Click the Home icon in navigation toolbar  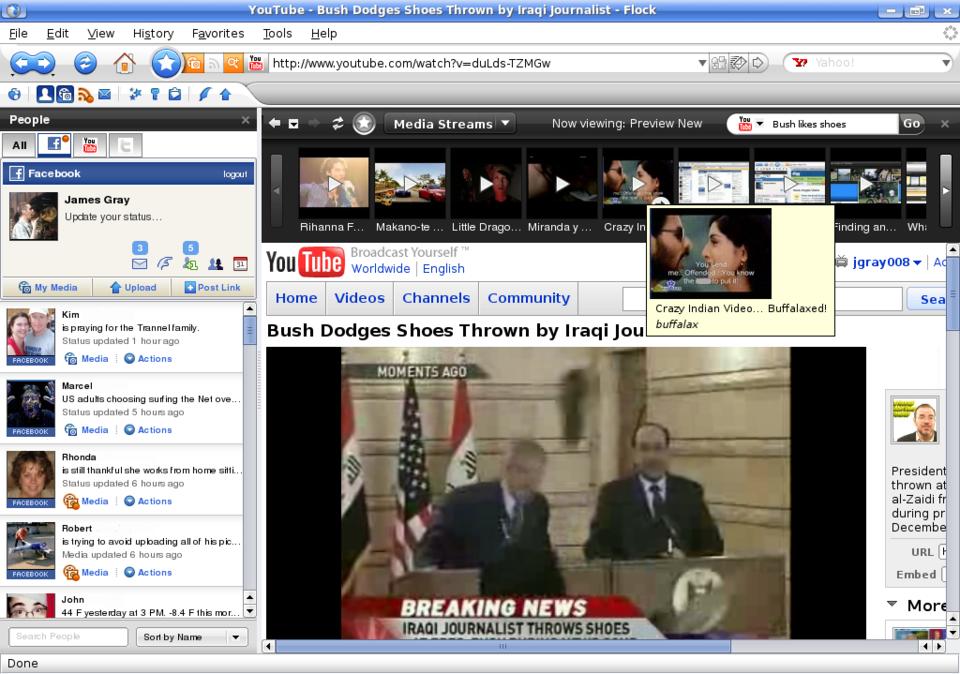point(124,63)
